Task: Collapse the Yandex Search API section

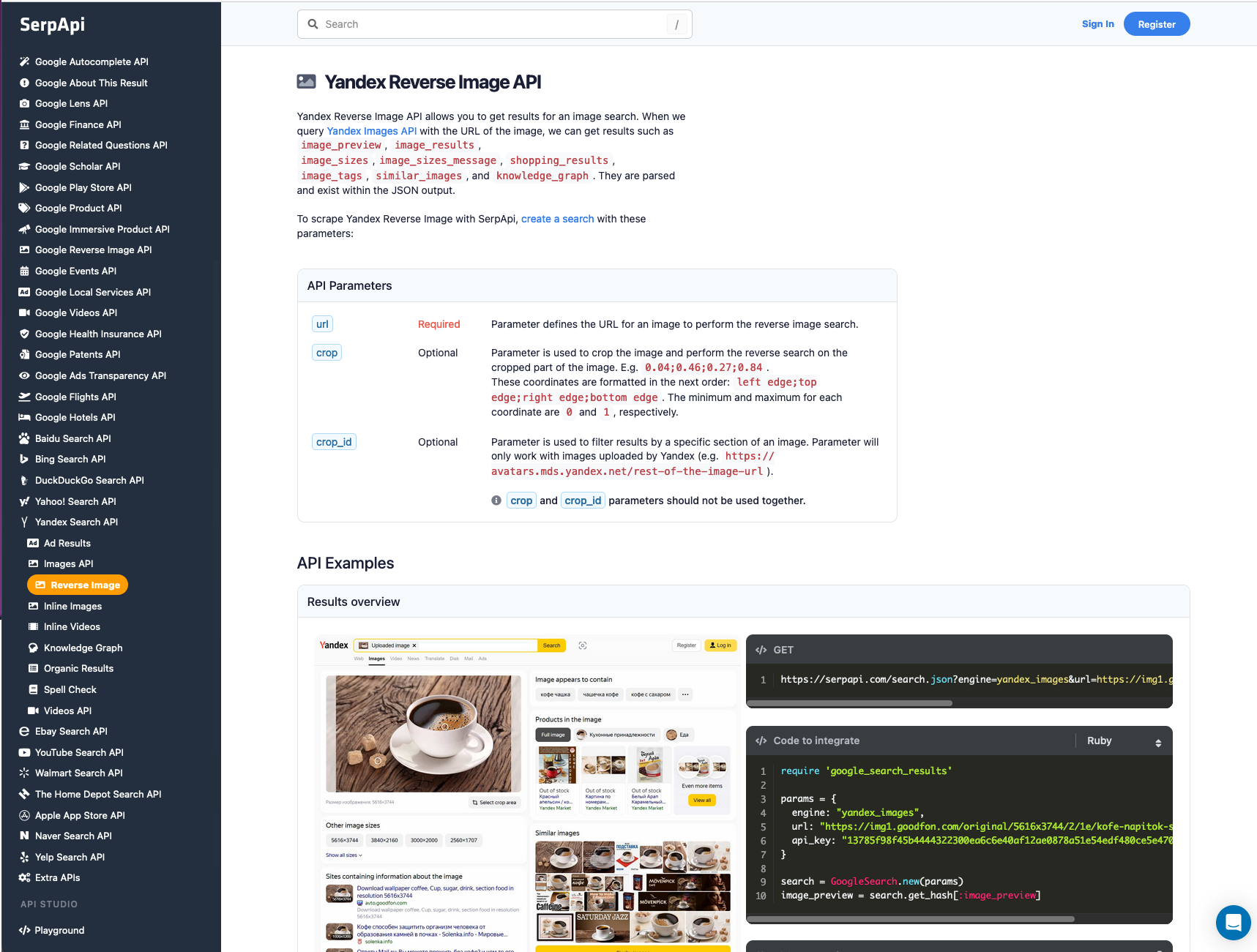Action: 75,522
